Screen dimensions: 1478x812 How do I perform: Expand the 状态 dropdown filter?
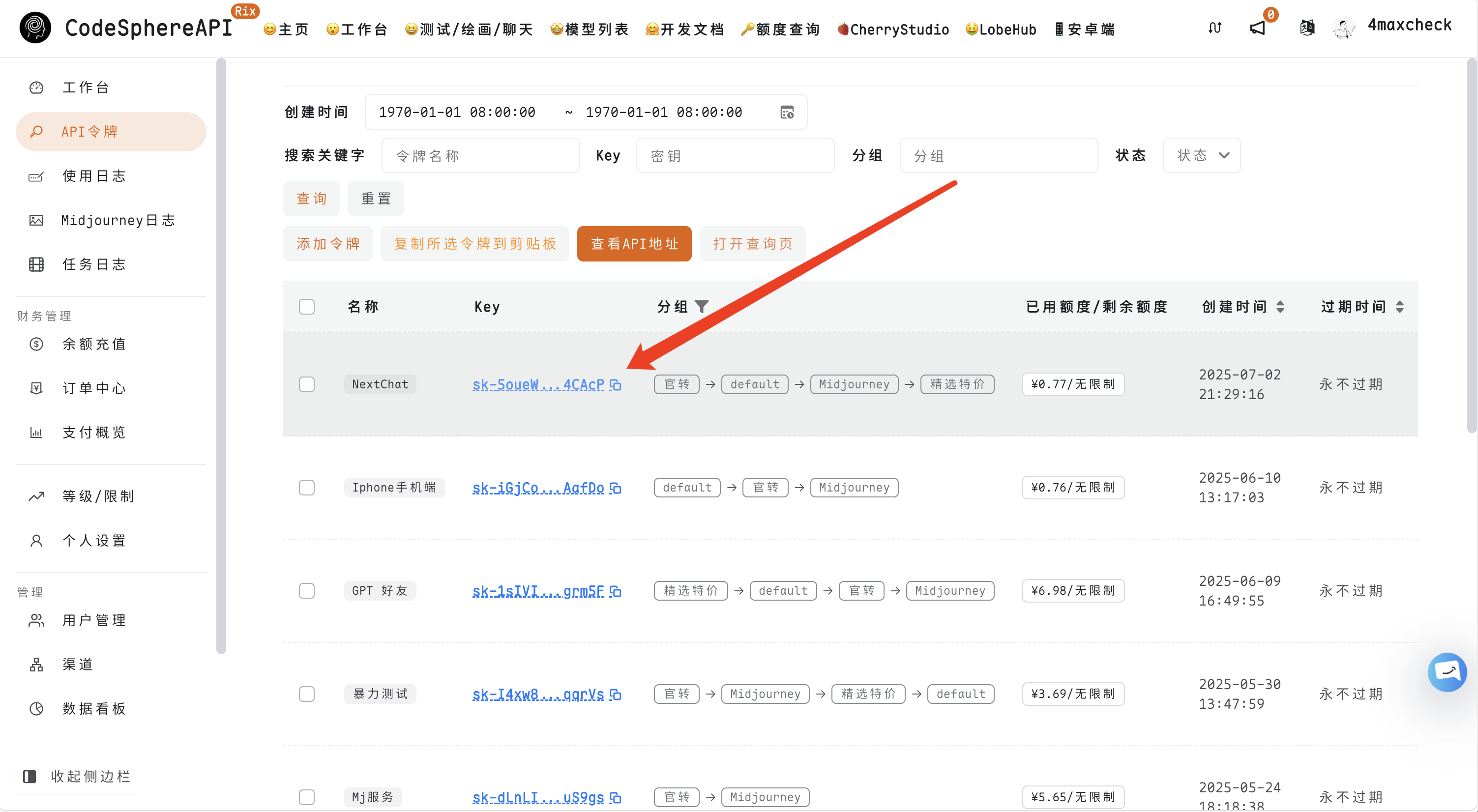1202,155
